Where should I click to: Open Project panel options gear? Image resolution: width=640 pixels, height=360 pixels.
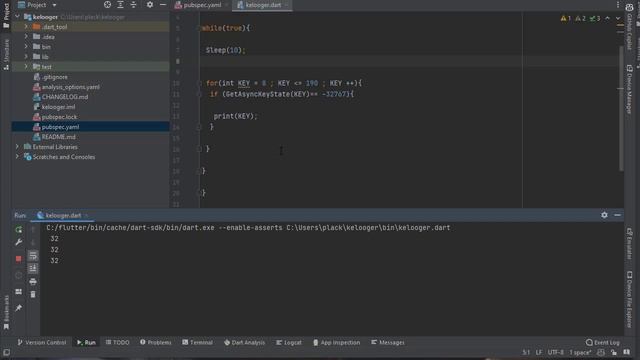coord(150,5)
